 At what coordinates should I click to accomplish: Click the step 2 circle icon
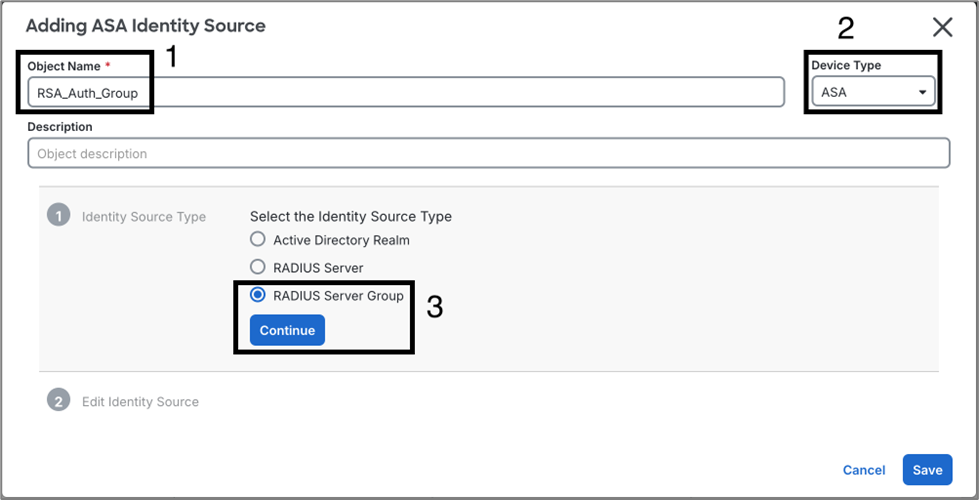pyautogui.click(x=58, y=400)
